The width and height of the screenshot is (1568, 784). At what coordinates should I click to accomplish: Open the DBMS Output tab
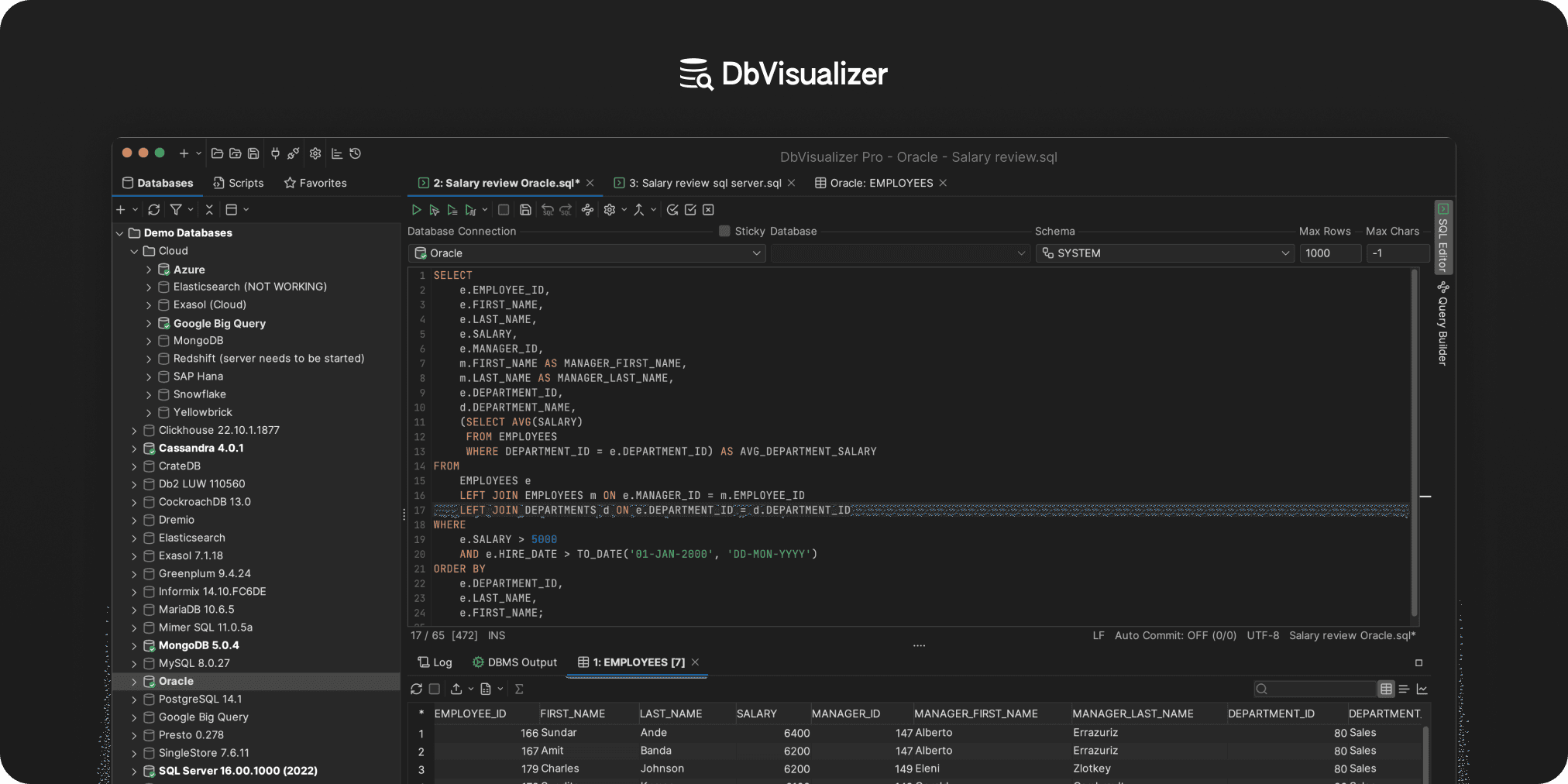click(x=514, y=662)
